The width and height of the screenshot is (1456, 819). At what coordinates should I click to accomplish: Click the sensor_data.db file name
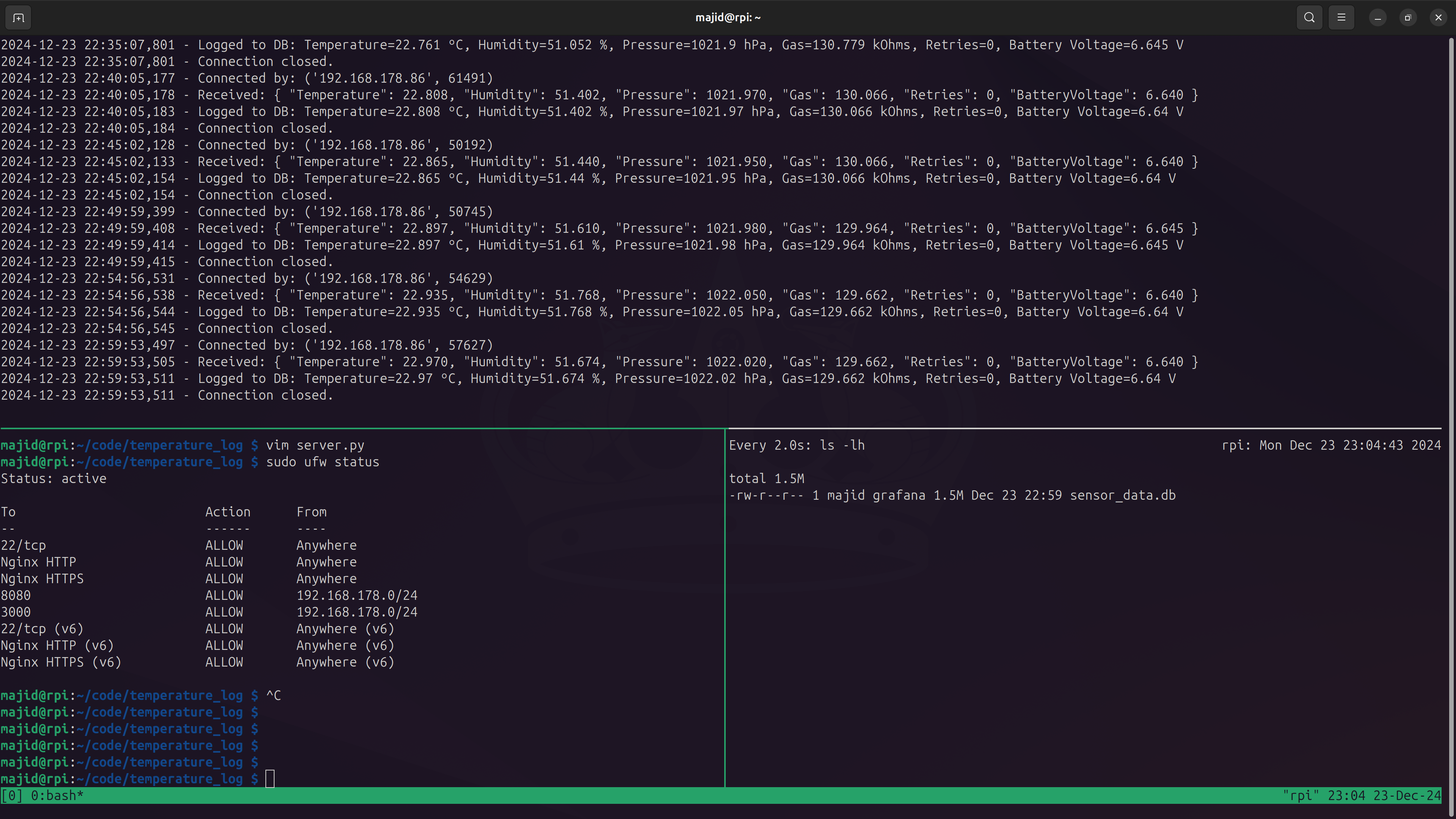[x=1122, y=495]
